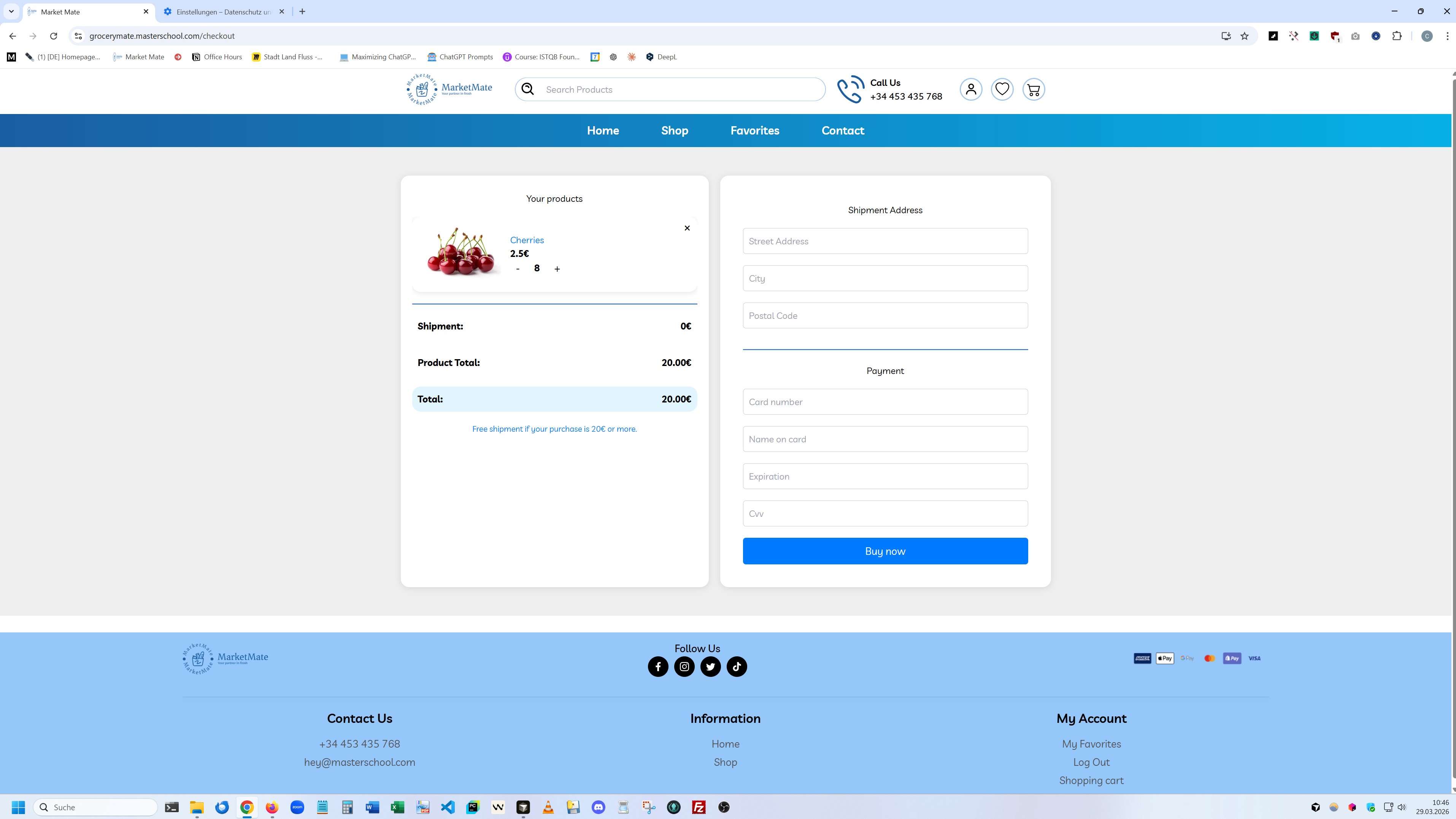
Task: Open the Shop navigation menu item
Action: point(674,130)
